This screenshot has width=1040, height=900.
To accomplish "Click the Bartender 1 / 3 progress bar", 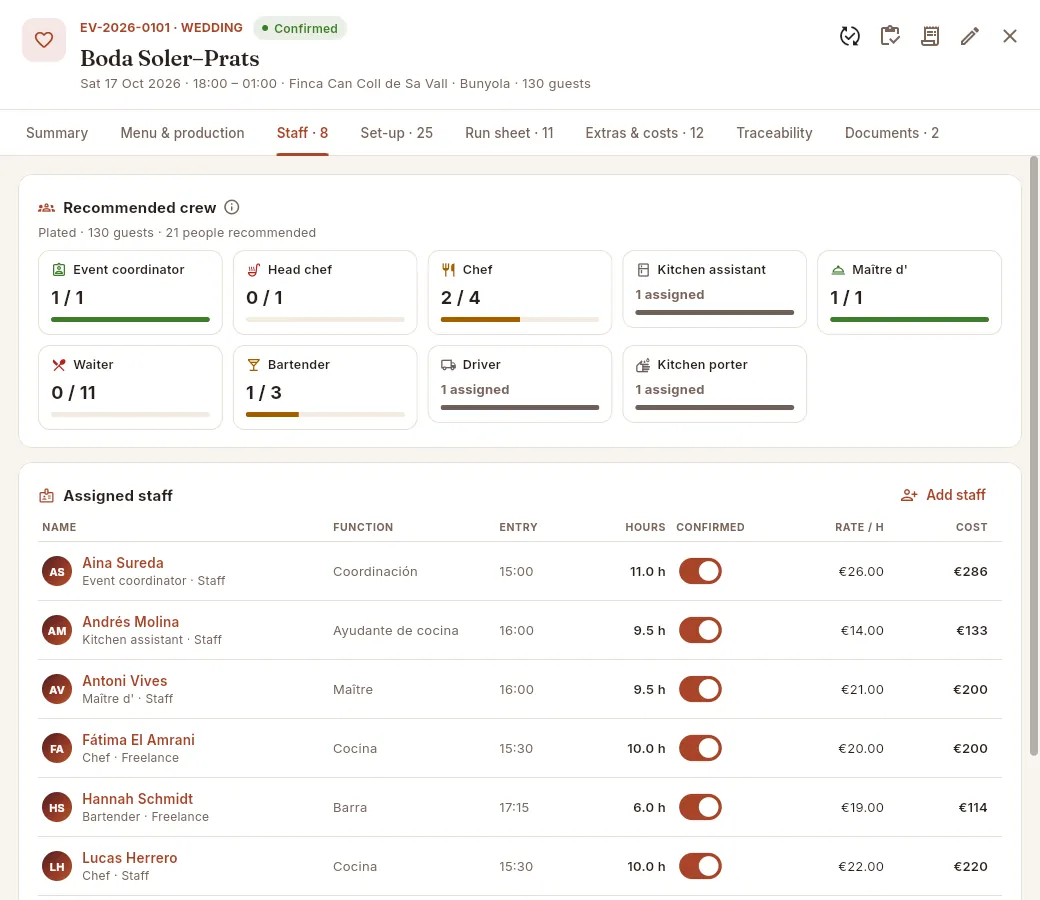I will tap(325, 415).
